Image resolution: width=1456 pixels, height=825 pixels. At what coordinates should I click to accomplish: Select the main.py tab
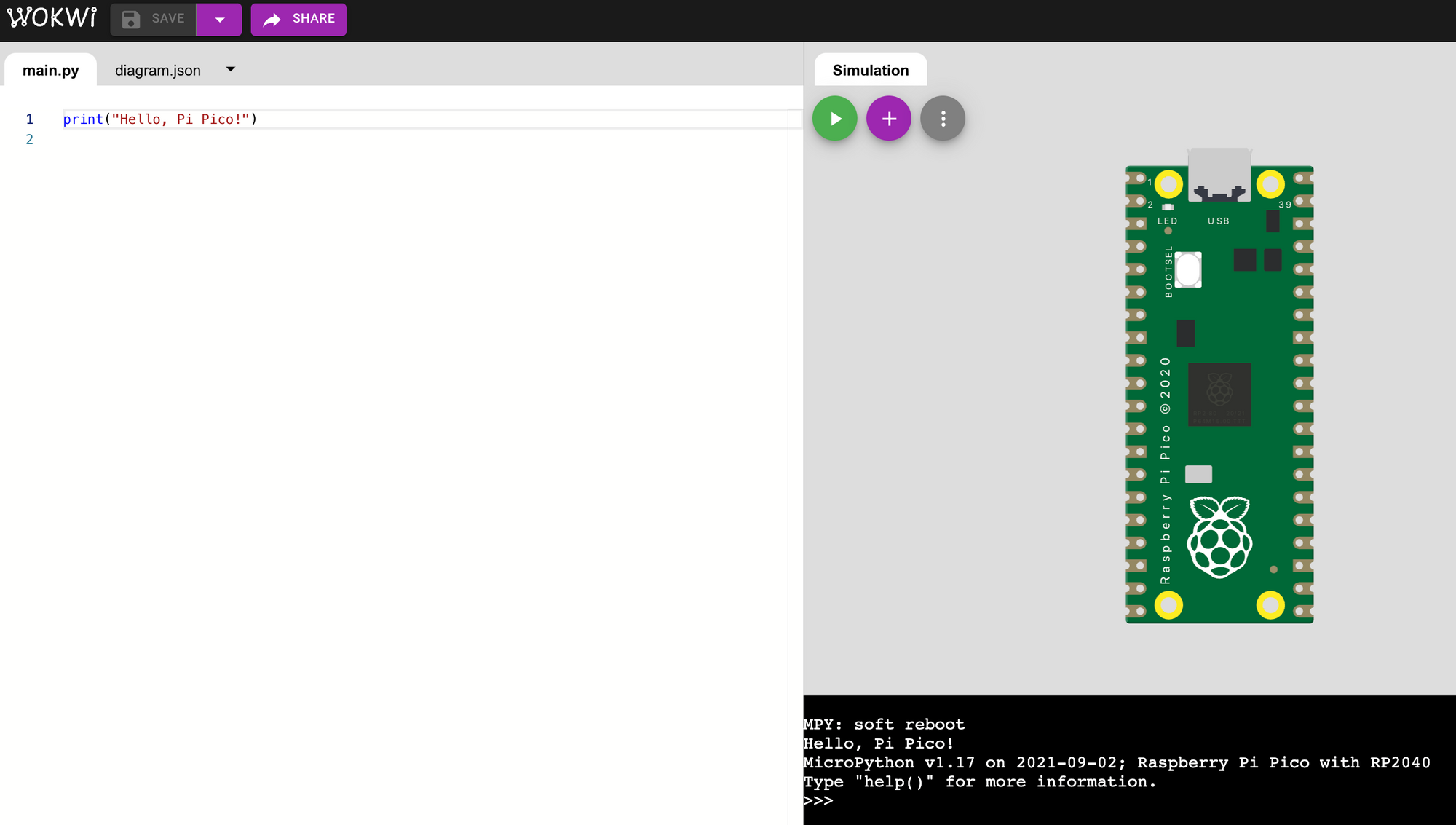point(51,70)
